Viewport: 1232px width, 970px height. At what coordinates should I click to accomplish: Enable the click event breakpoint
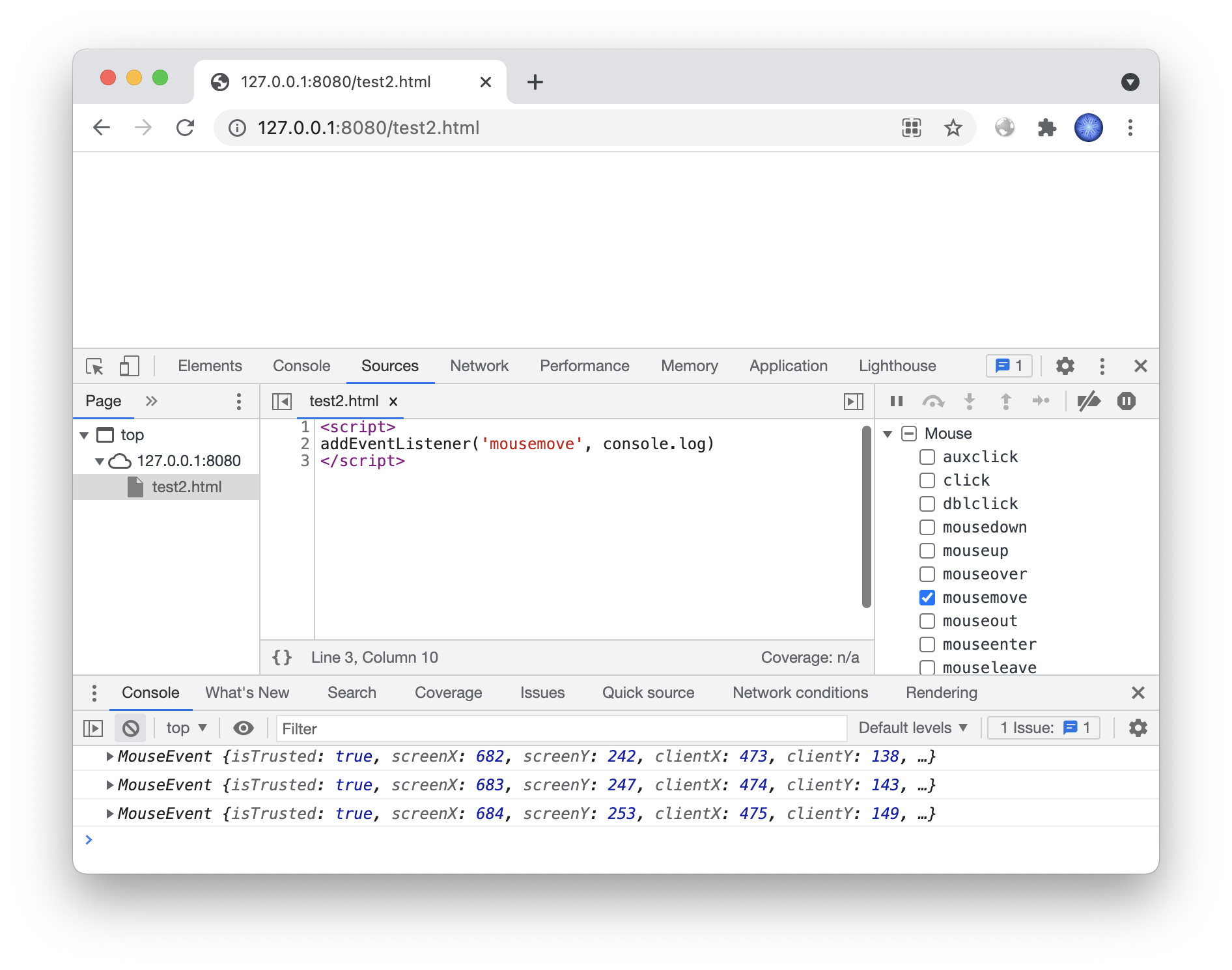(x=927, y=480)
